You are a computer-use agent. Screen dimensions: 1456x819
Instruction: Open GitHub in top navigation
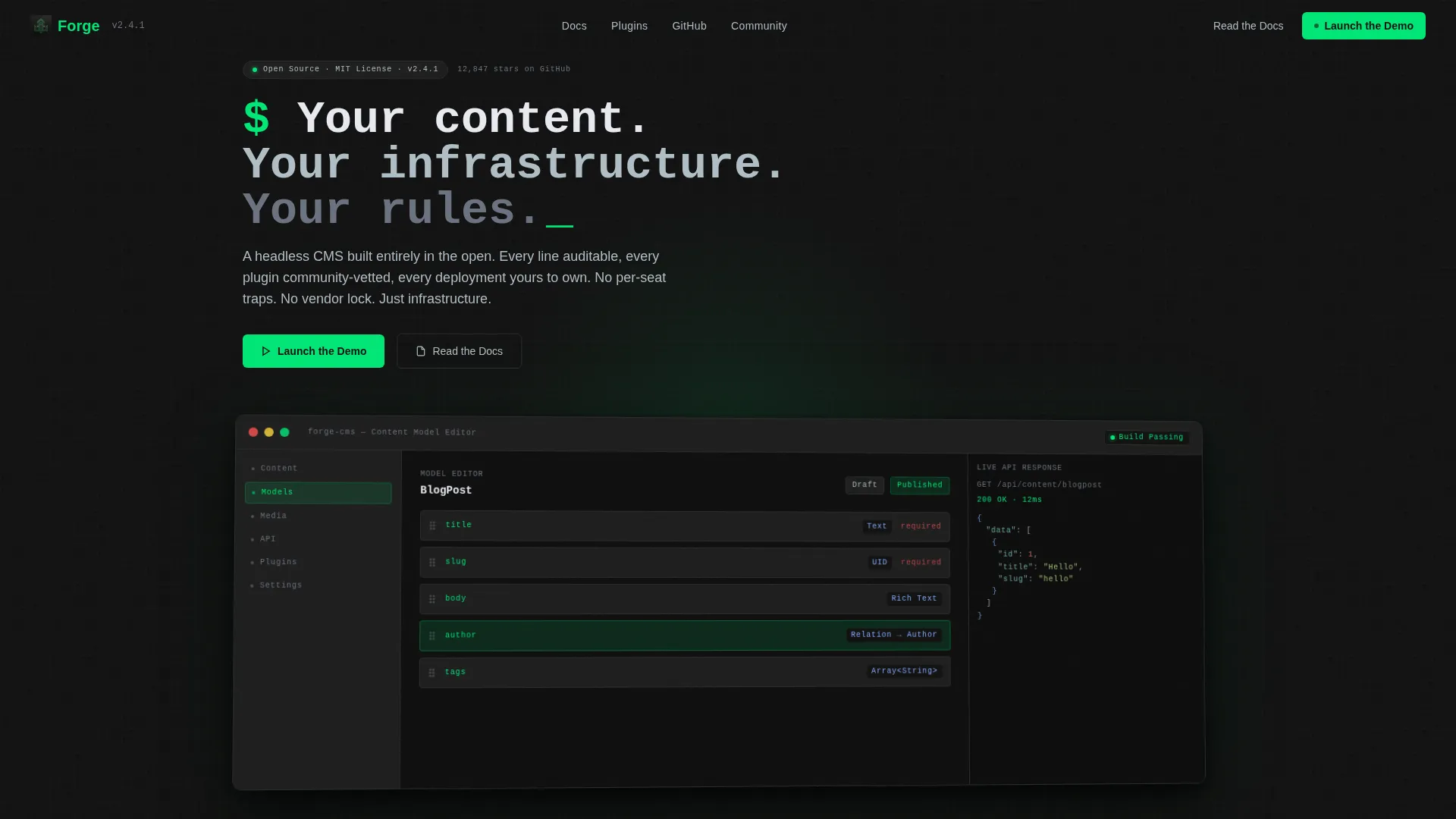[689, 26]
